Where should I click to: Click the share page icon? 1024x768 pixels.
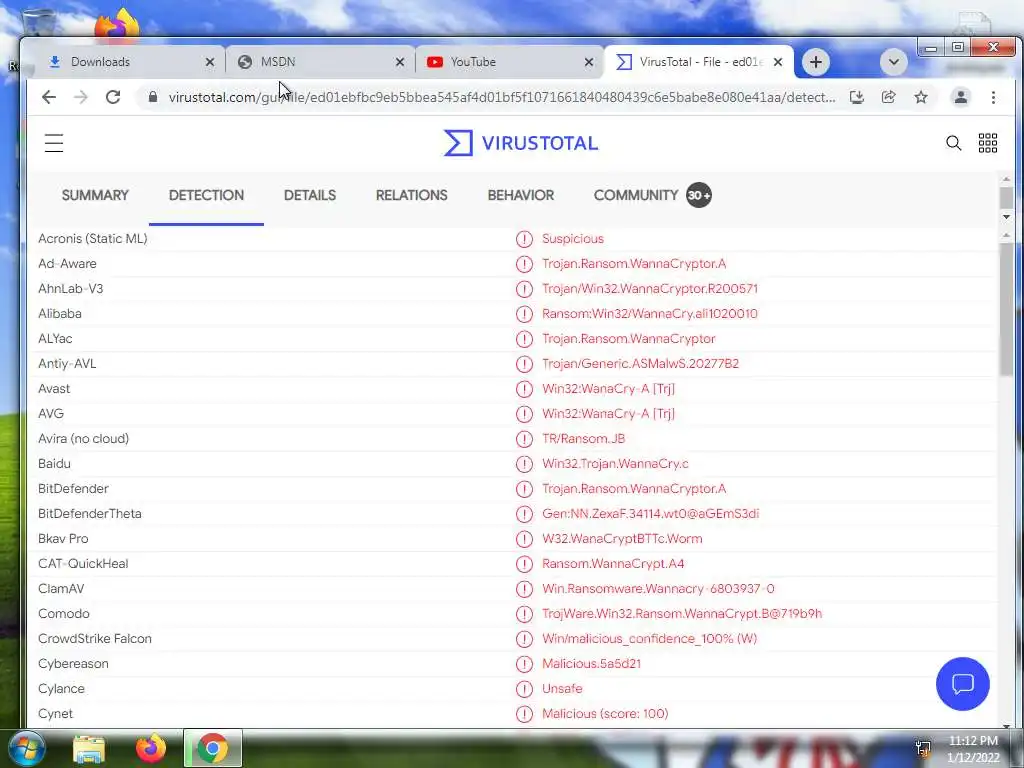889,97
